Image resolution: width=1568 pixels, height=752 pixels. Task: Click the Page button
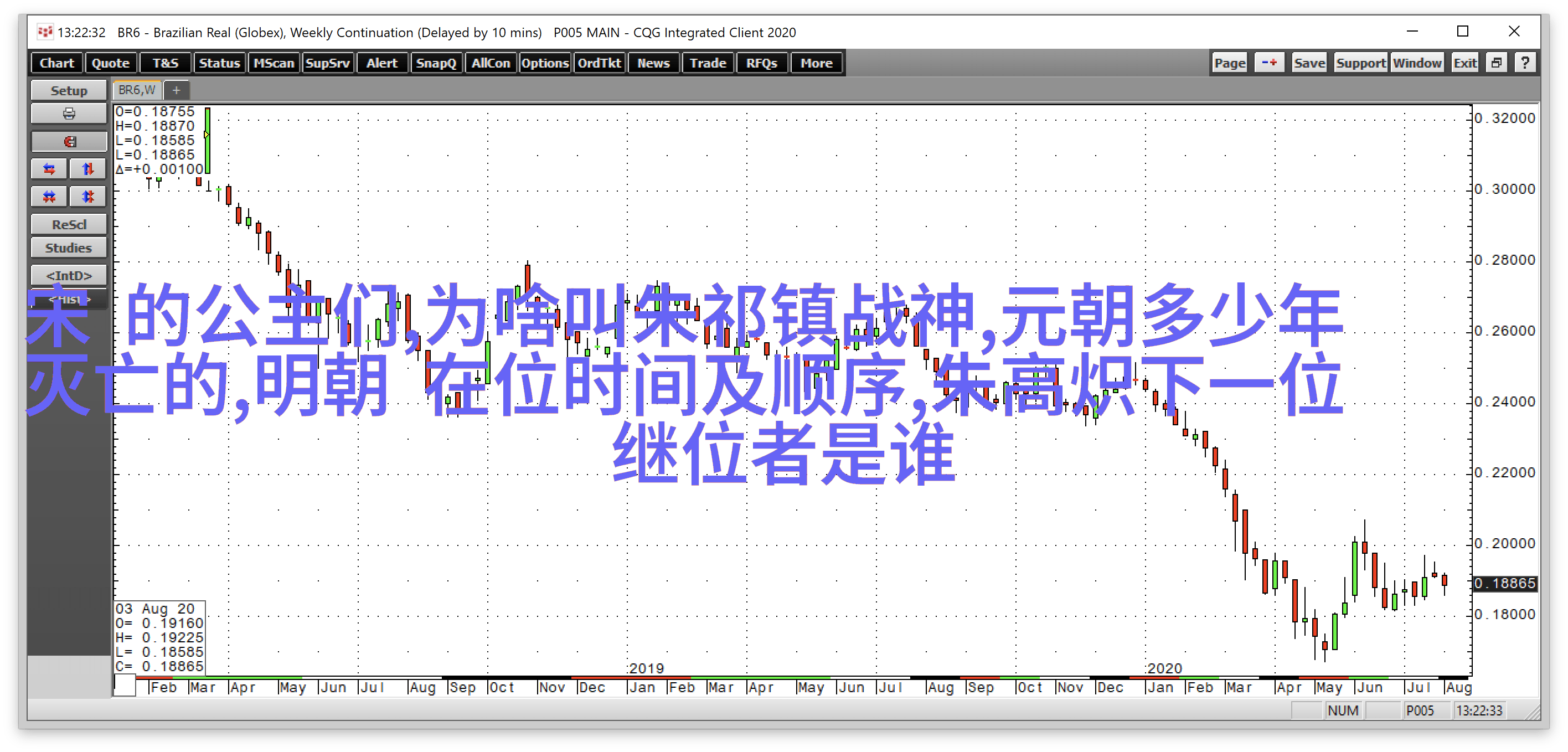pyautogui.click(x=1230, y=63)
